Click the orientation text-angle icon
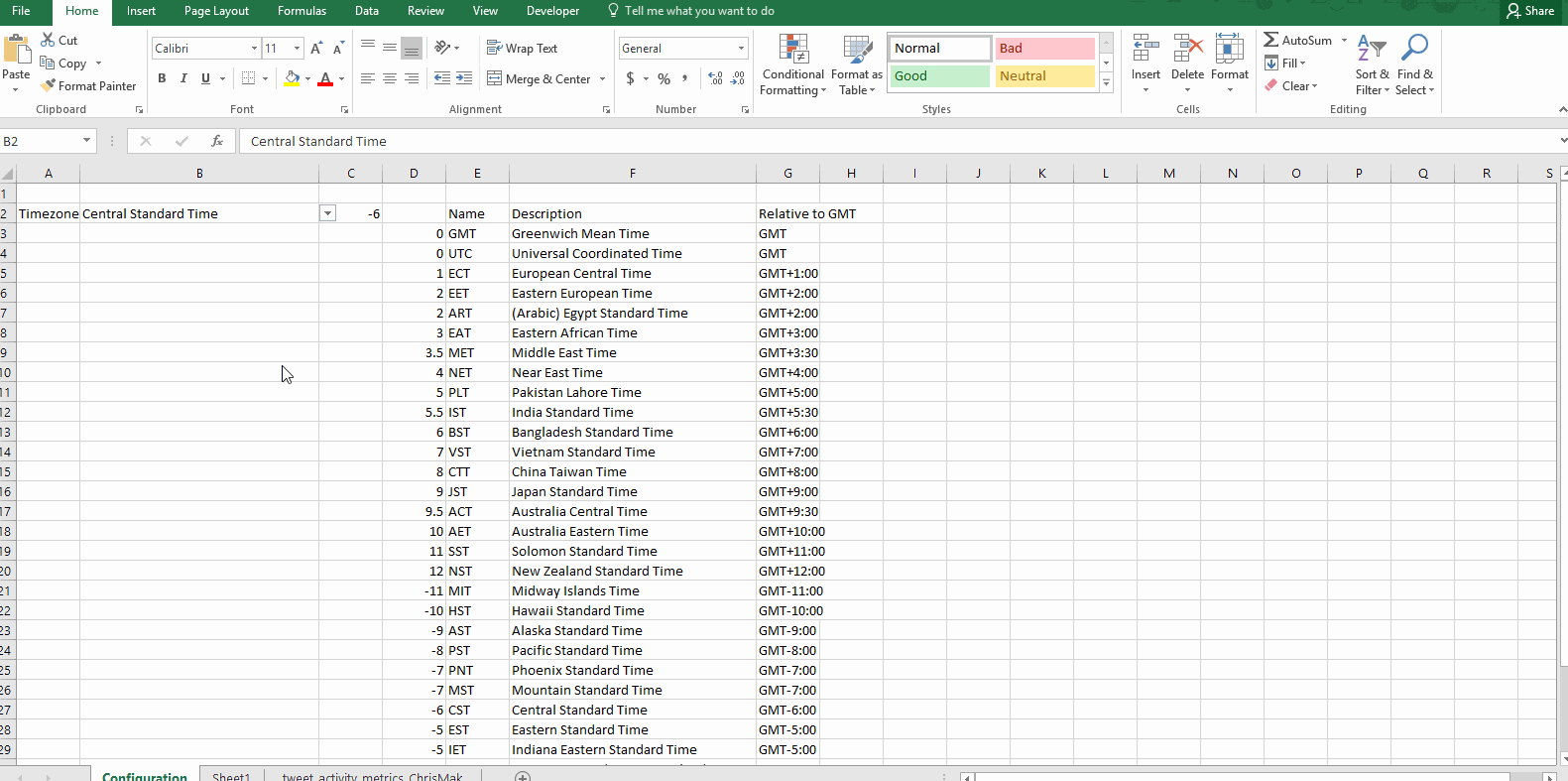This screenshot has width=1568, height=781. click(x=442, y=48)
